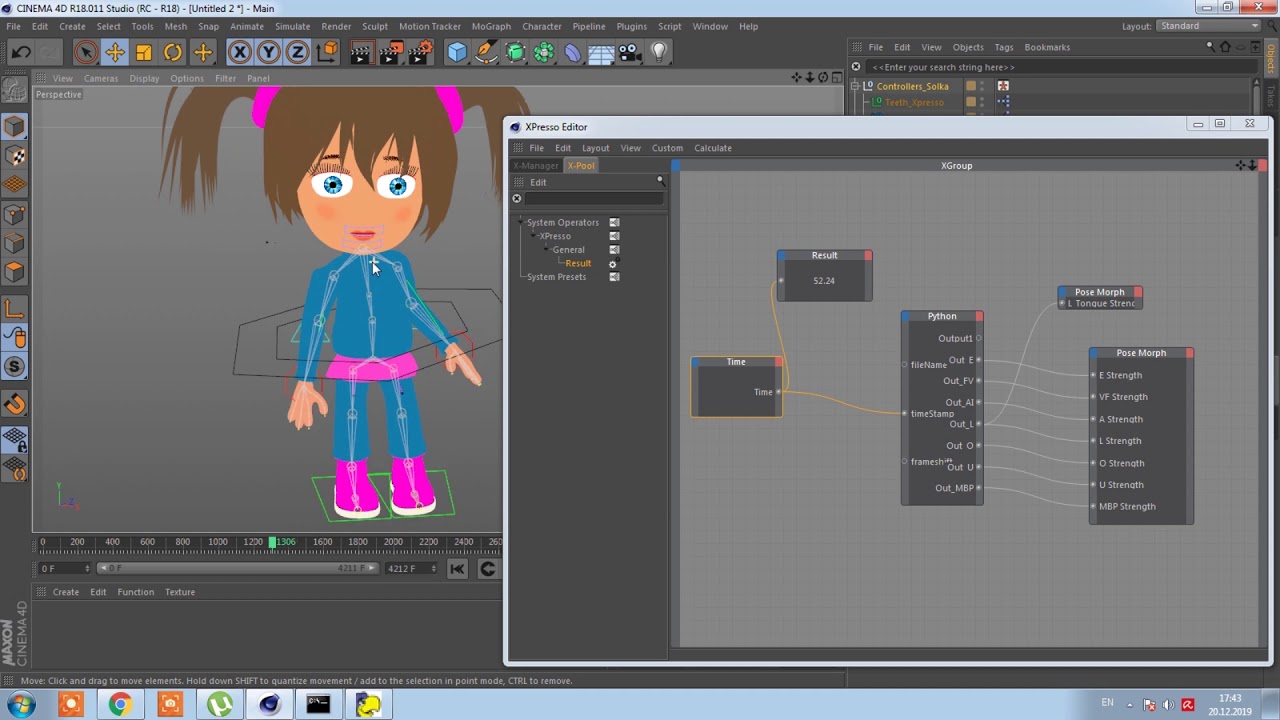Activate the Rotate tool
The image size is (1280, 720).
173,52
